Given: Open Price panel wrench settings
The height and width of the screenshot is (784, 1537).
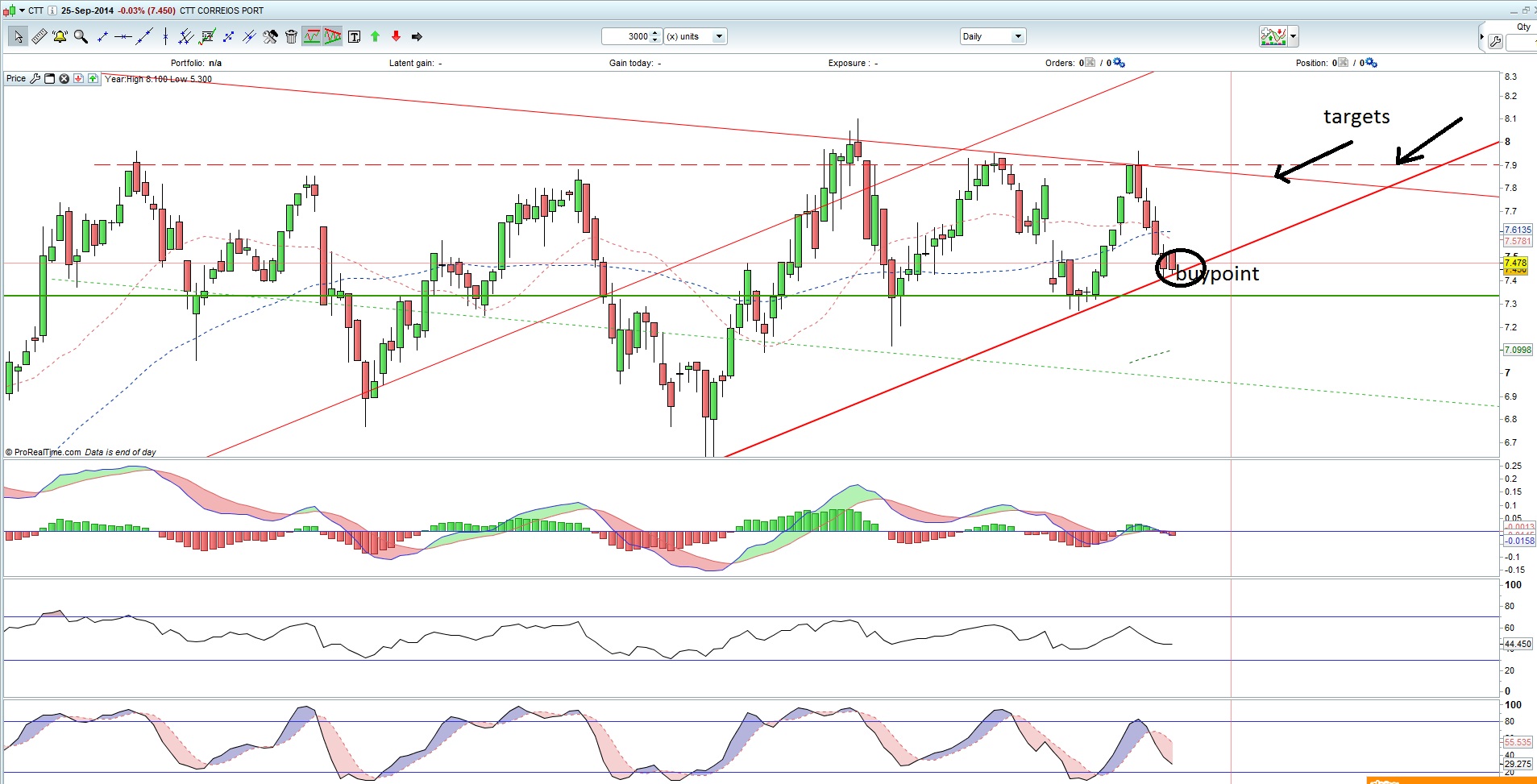Looking at the screenshot, I should pyautogui.click(x=35, y=79).
